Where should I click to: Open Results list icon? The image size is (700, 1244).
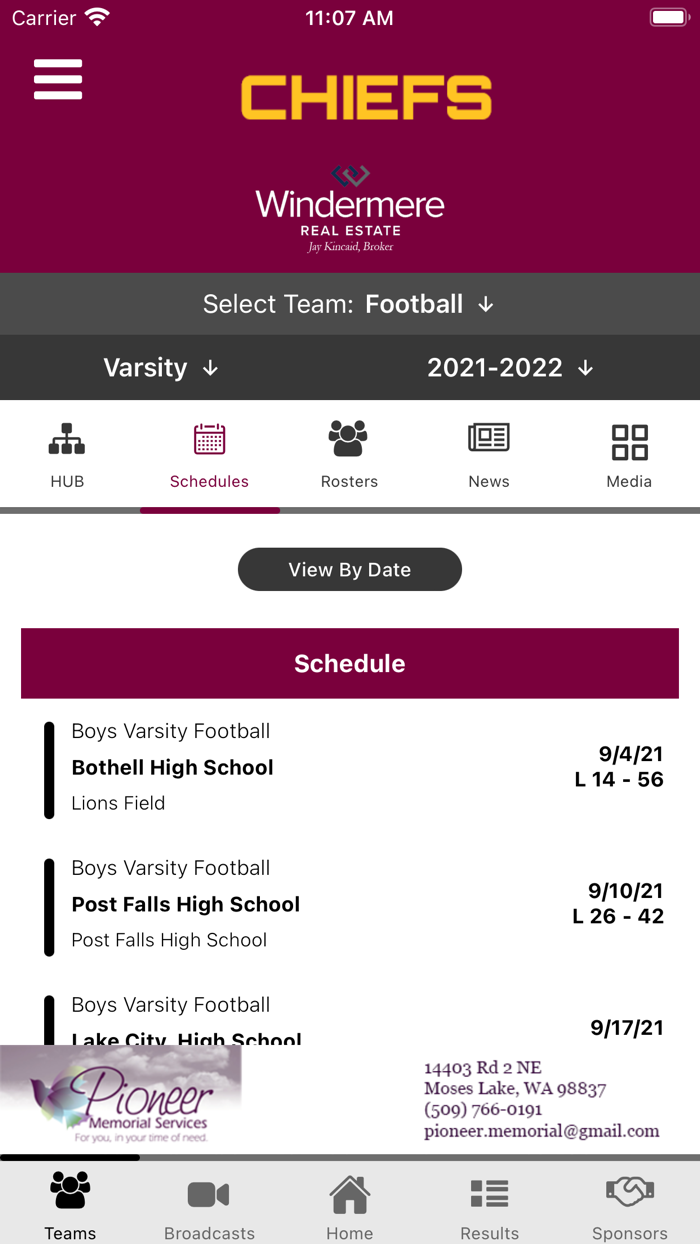[489, 1193]
